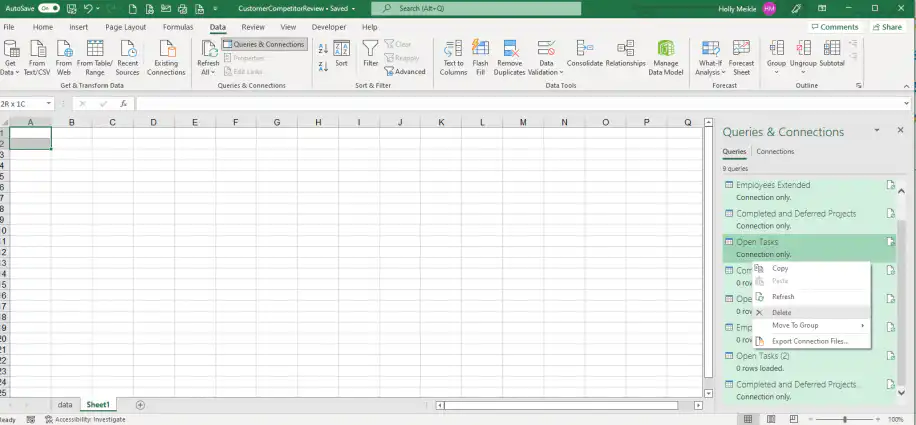The width and height of the screenshot is (916, 425).
Task: Click the Advanced filter button
Action: [x=405, y=71]
